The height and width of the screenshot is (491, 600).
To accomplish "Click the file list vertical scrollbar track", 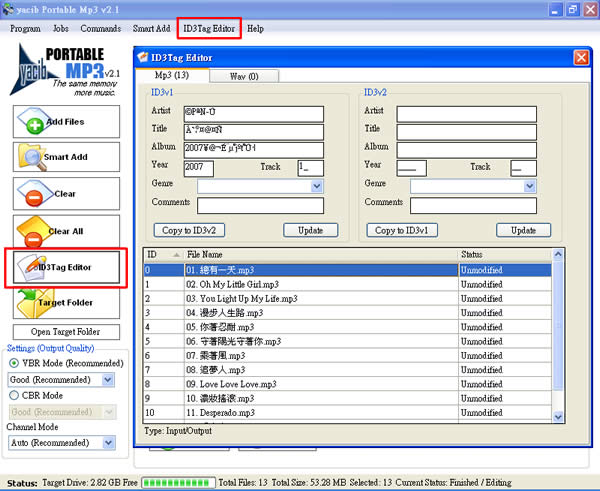I will [x=558, y=336].
